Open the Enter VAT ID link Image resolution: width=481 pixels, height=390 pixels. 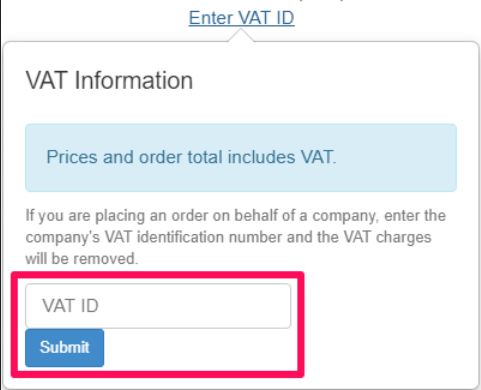pyautogui.click(x=241, y=18)
